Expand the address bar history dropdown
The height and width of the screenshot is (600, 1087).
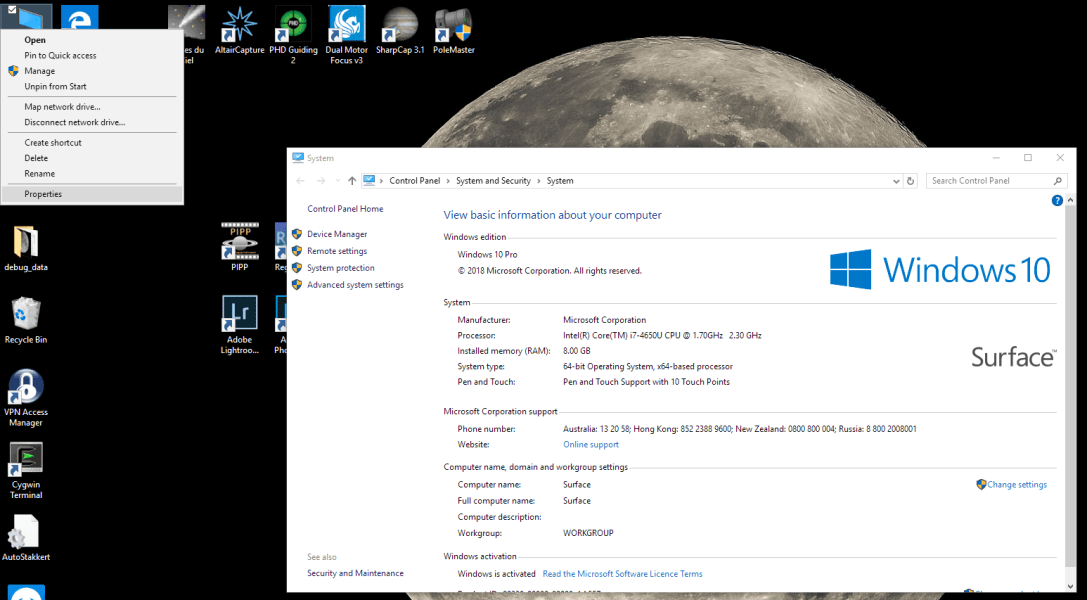tap(895, 180)
